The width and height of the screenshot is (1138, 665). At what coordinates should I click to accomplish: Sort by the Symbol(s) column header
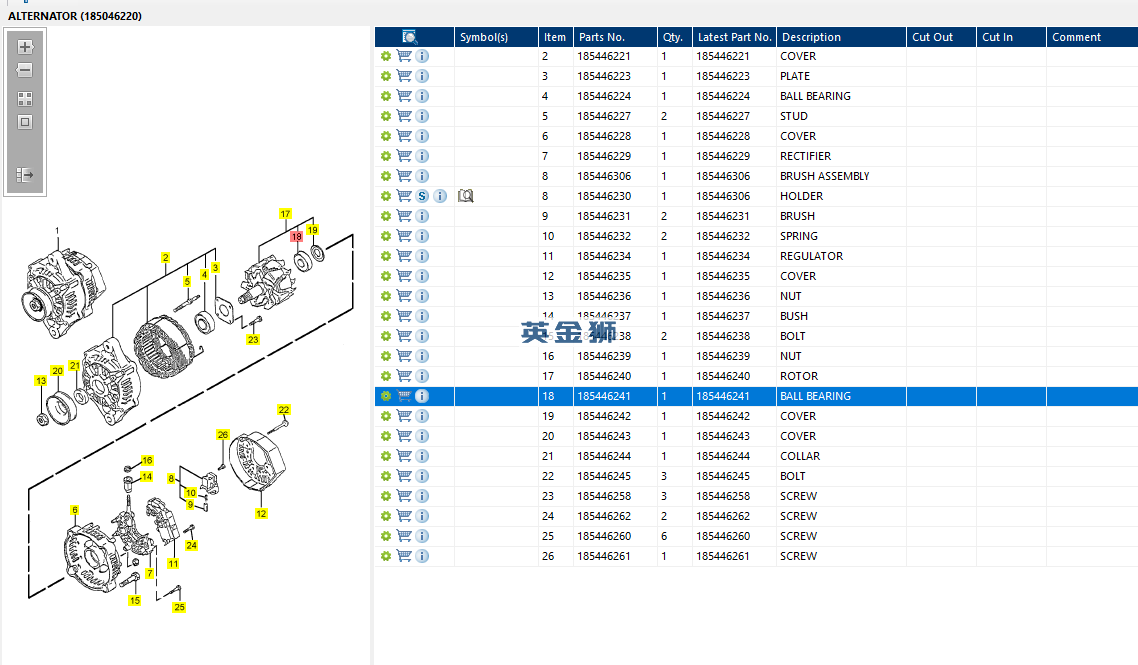tap(496, 37)
